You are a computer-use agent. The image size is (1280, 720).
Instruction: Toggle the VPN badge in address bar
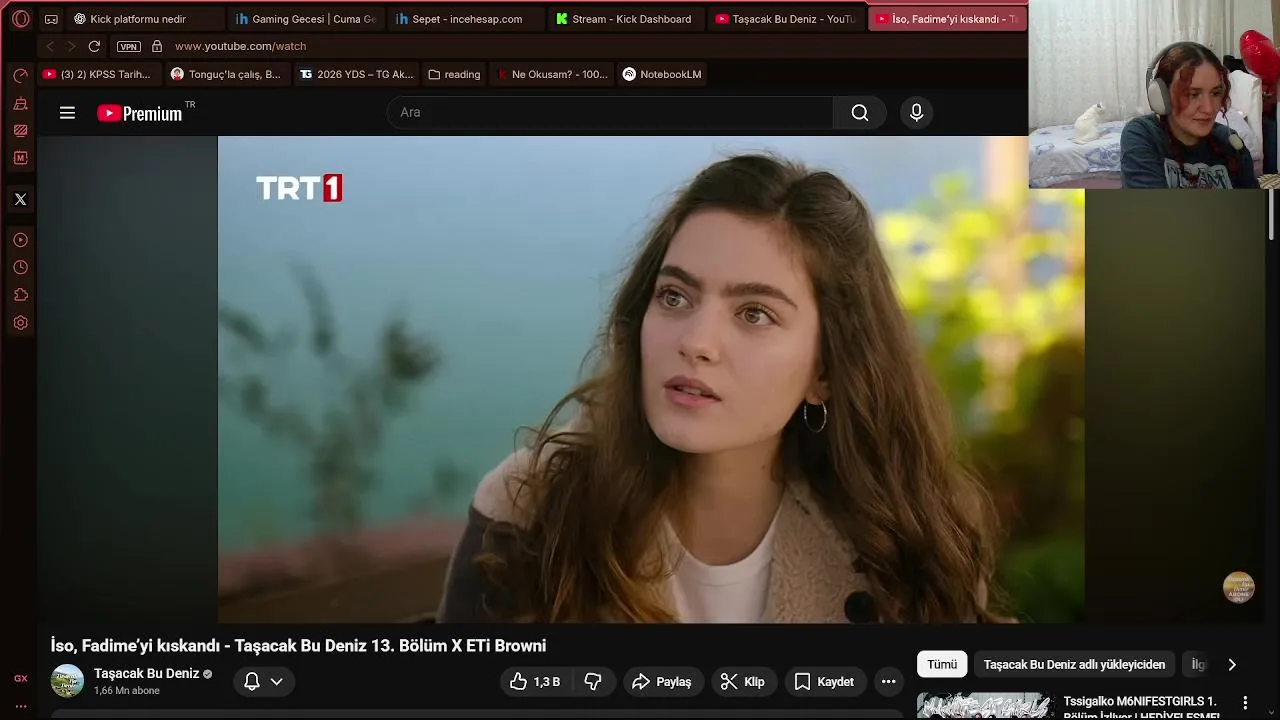[128, 46]
